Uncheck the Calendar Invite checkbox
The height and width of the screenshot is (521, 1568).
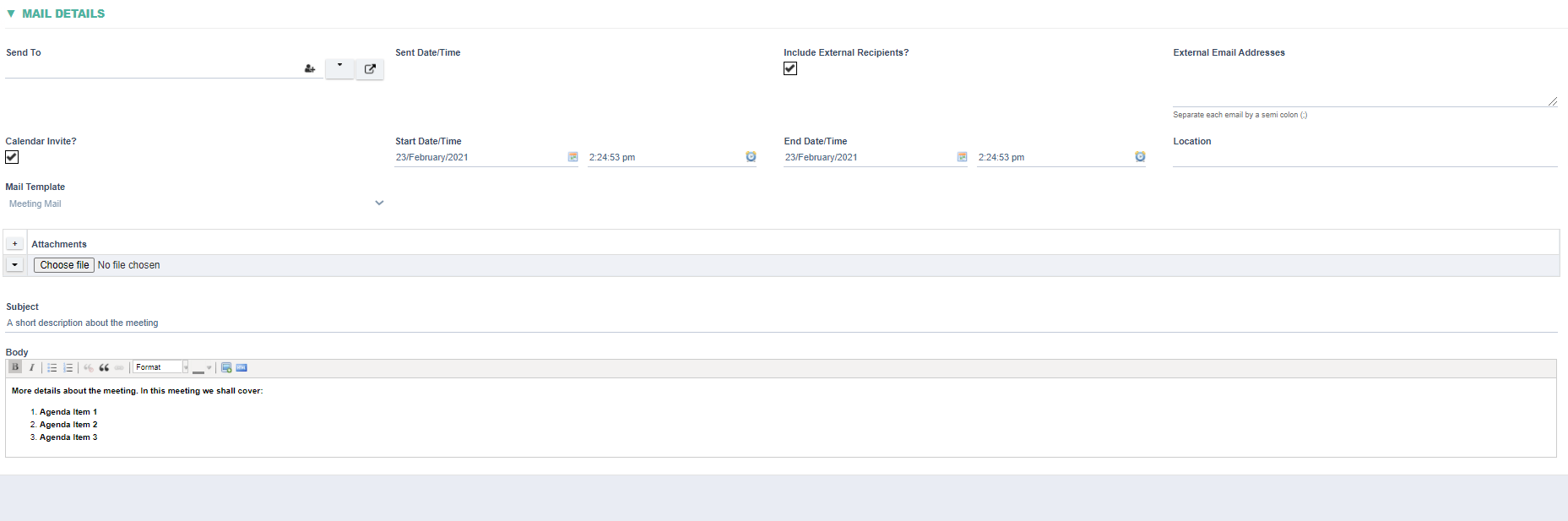pos(12,157)
